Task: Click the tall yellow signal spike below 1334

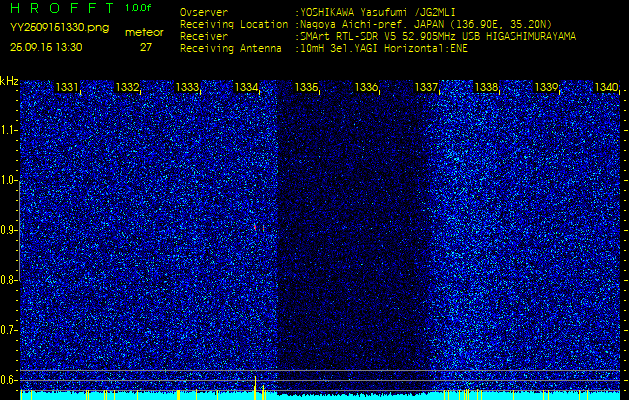Action: pyautogui.click(x=255, y=388)
